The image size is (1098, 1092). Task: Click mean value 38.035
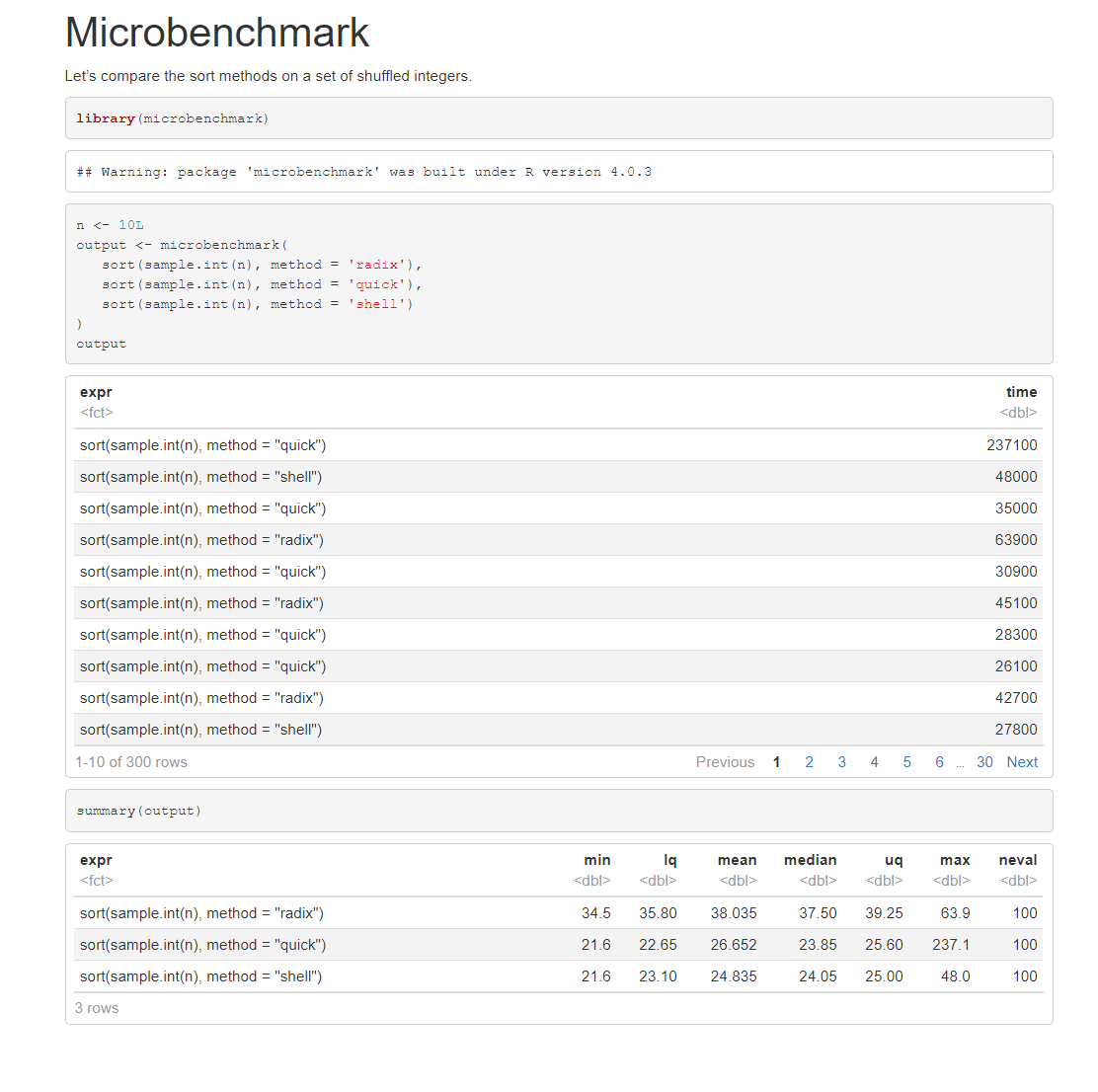click(734, 913)
